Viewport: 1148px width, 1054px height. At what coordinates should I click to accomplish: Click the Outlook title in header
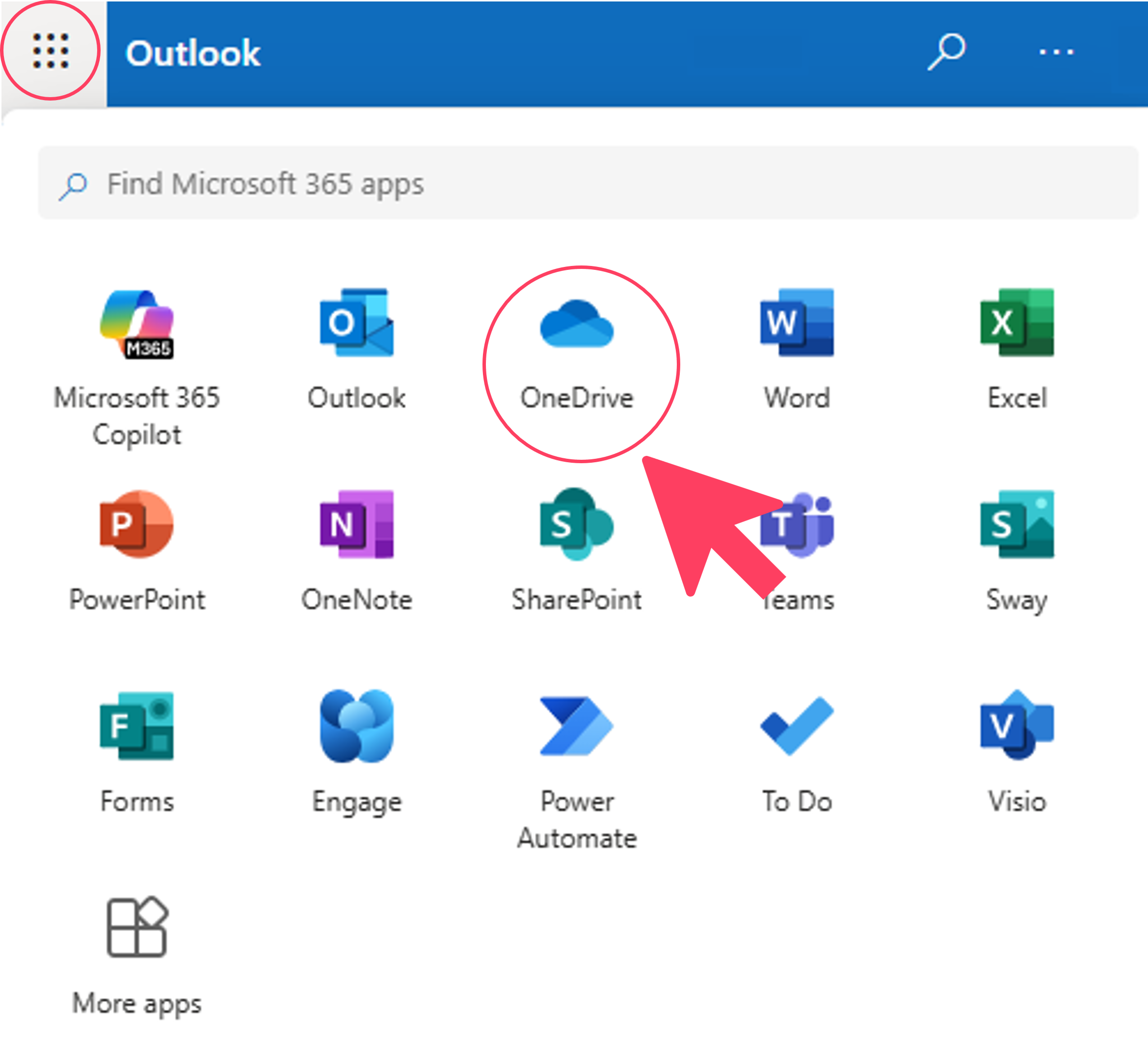coord(193,53)
